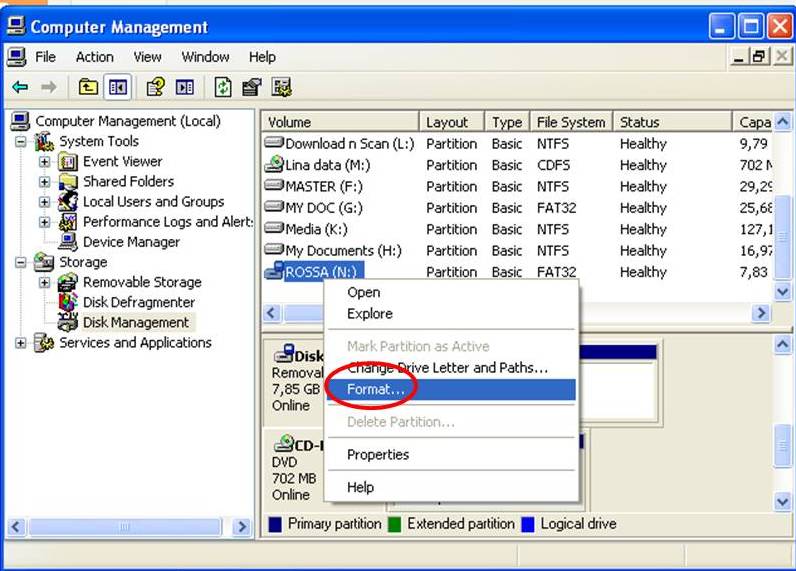Select Change Drive Letter and Paths...
Image resolution: width=796 pixels, height=571 pixels.
click(x=451, y=367)
